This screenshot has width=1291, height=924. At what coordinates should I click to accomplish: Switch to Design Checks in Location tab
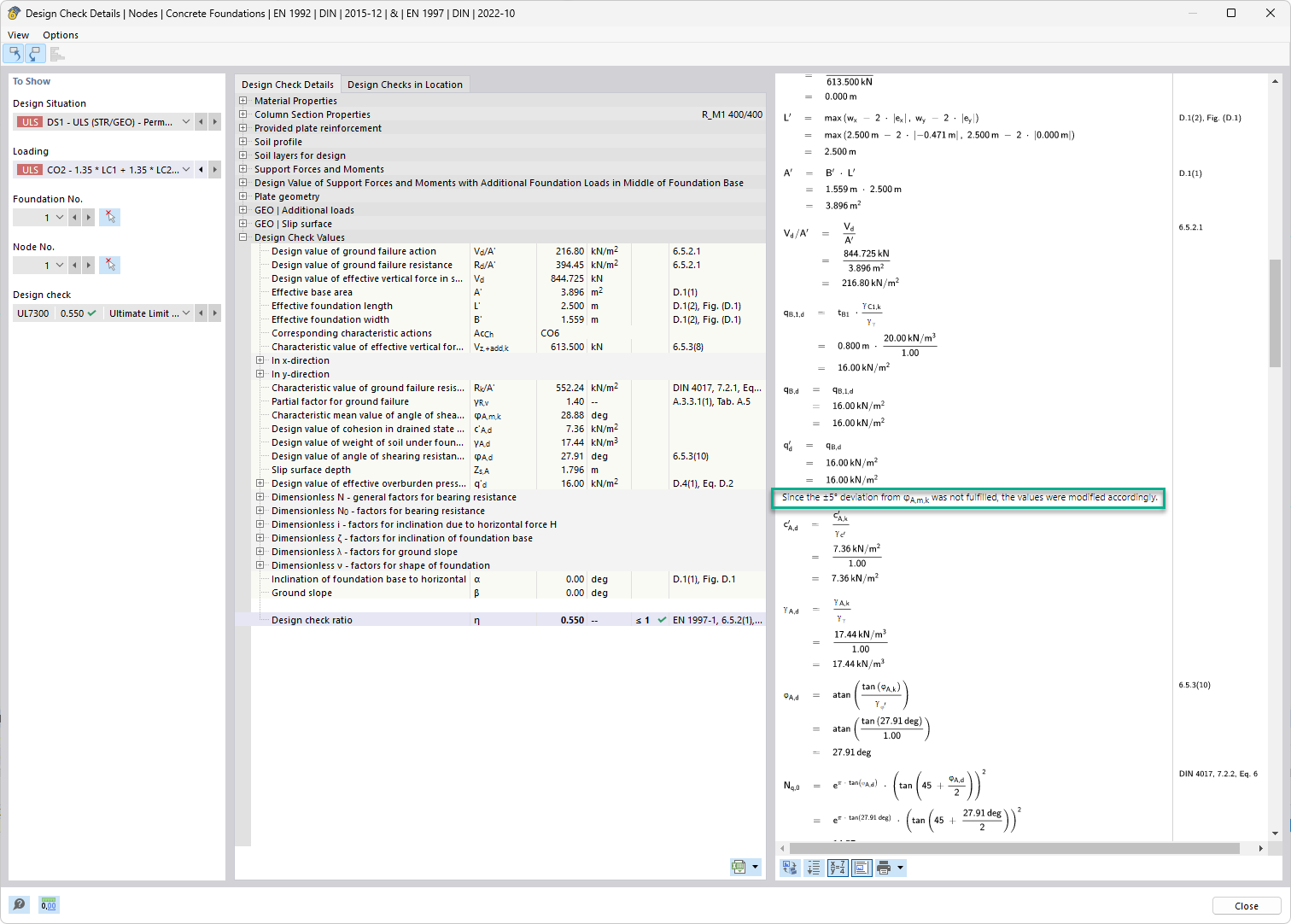[x=405, y=85]
